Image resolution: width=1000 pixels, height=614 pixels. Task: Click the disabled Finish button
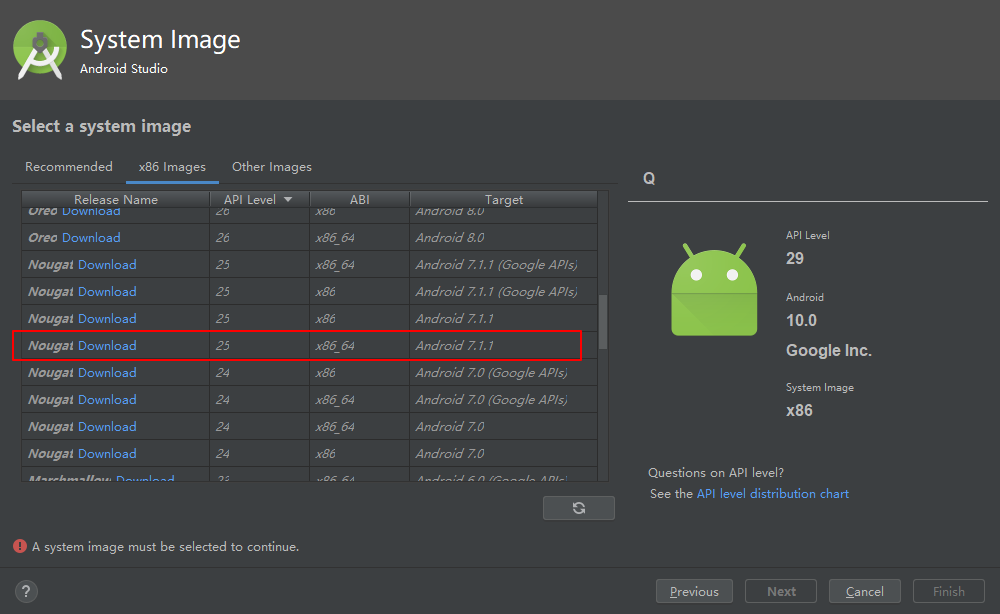(948, 591)
